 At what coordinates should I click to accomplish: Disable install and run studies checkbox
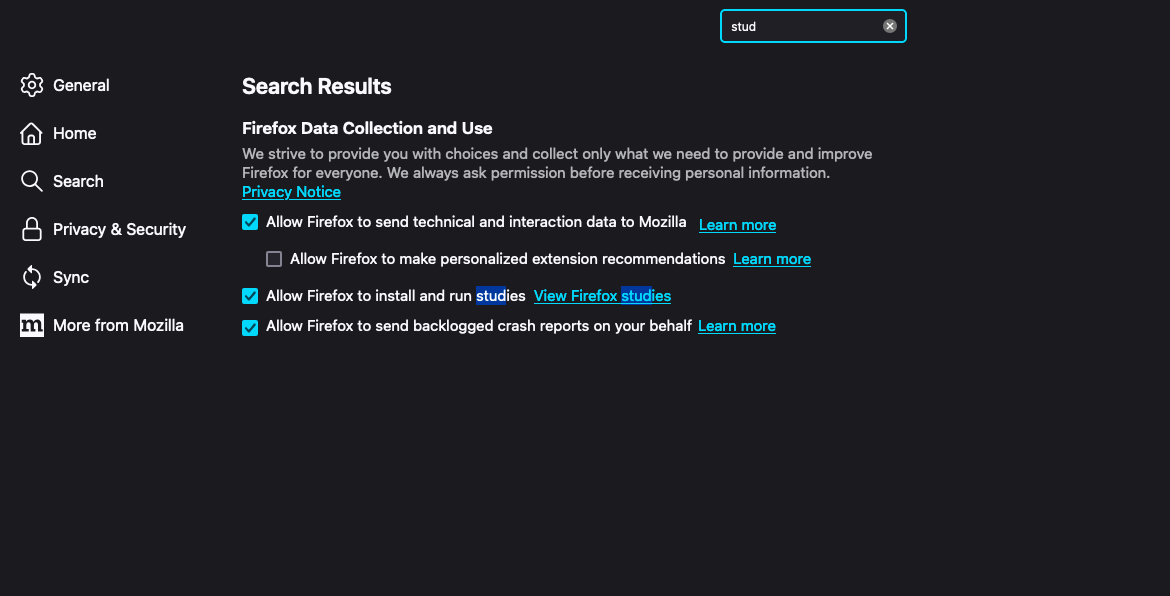[x=250, y=296]
